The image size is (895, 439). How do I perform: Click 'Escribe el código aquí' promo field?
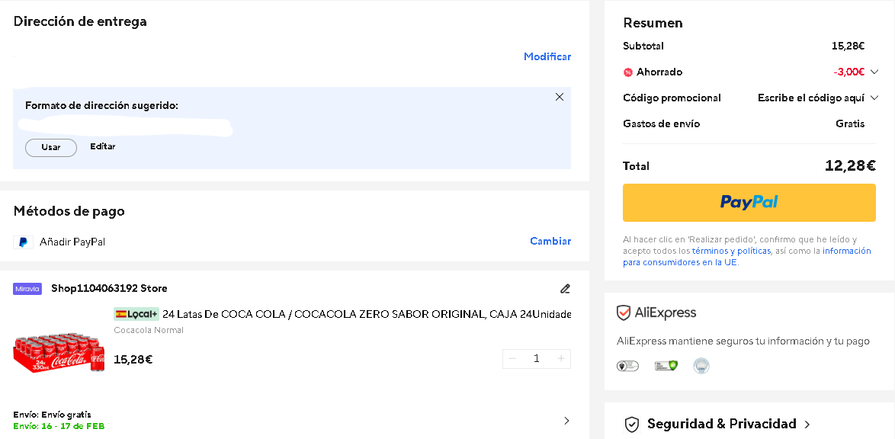pyautogui.click(x=811, y=98)
